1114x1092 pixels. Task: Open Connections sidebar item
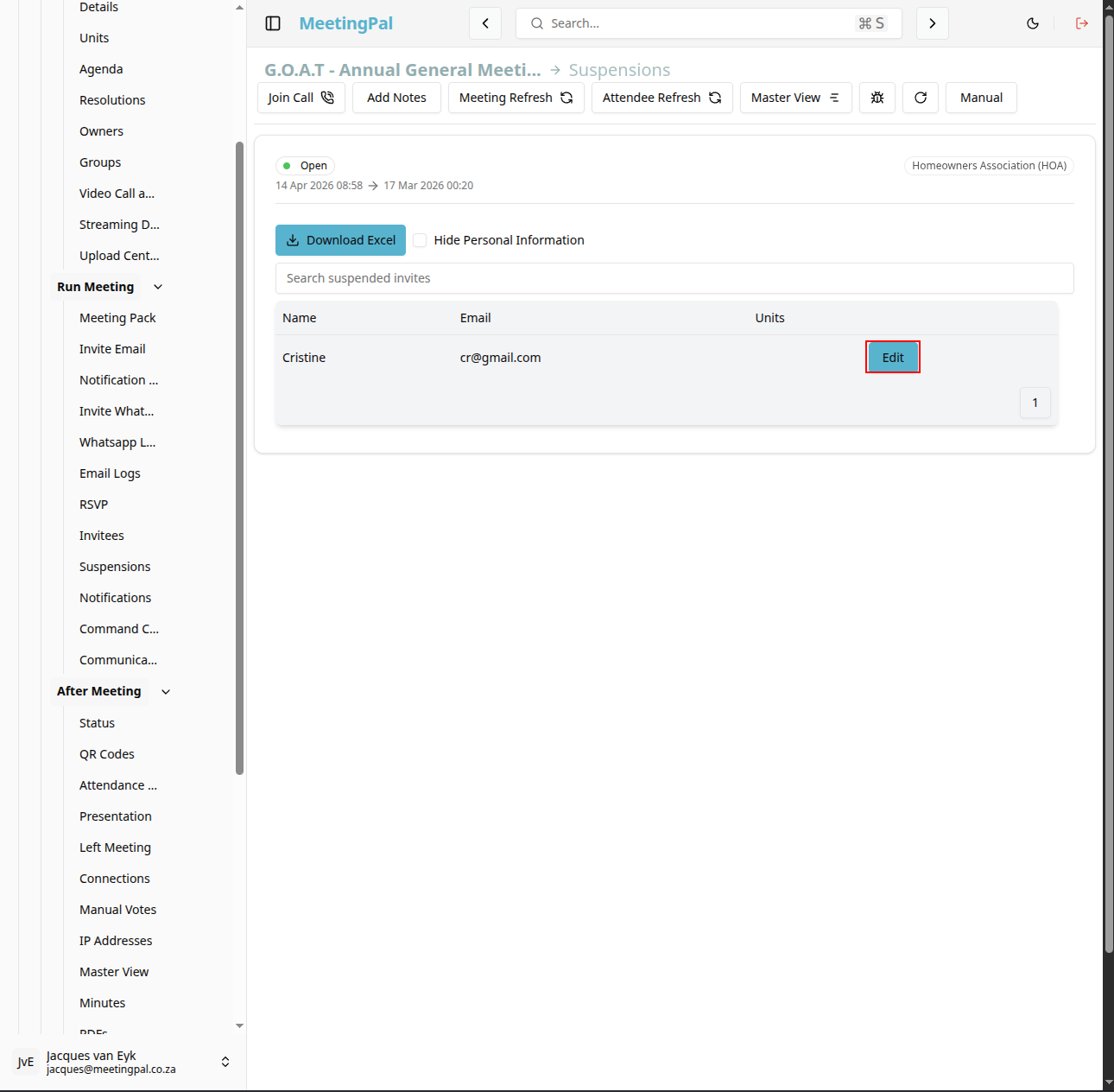point(115,879)
